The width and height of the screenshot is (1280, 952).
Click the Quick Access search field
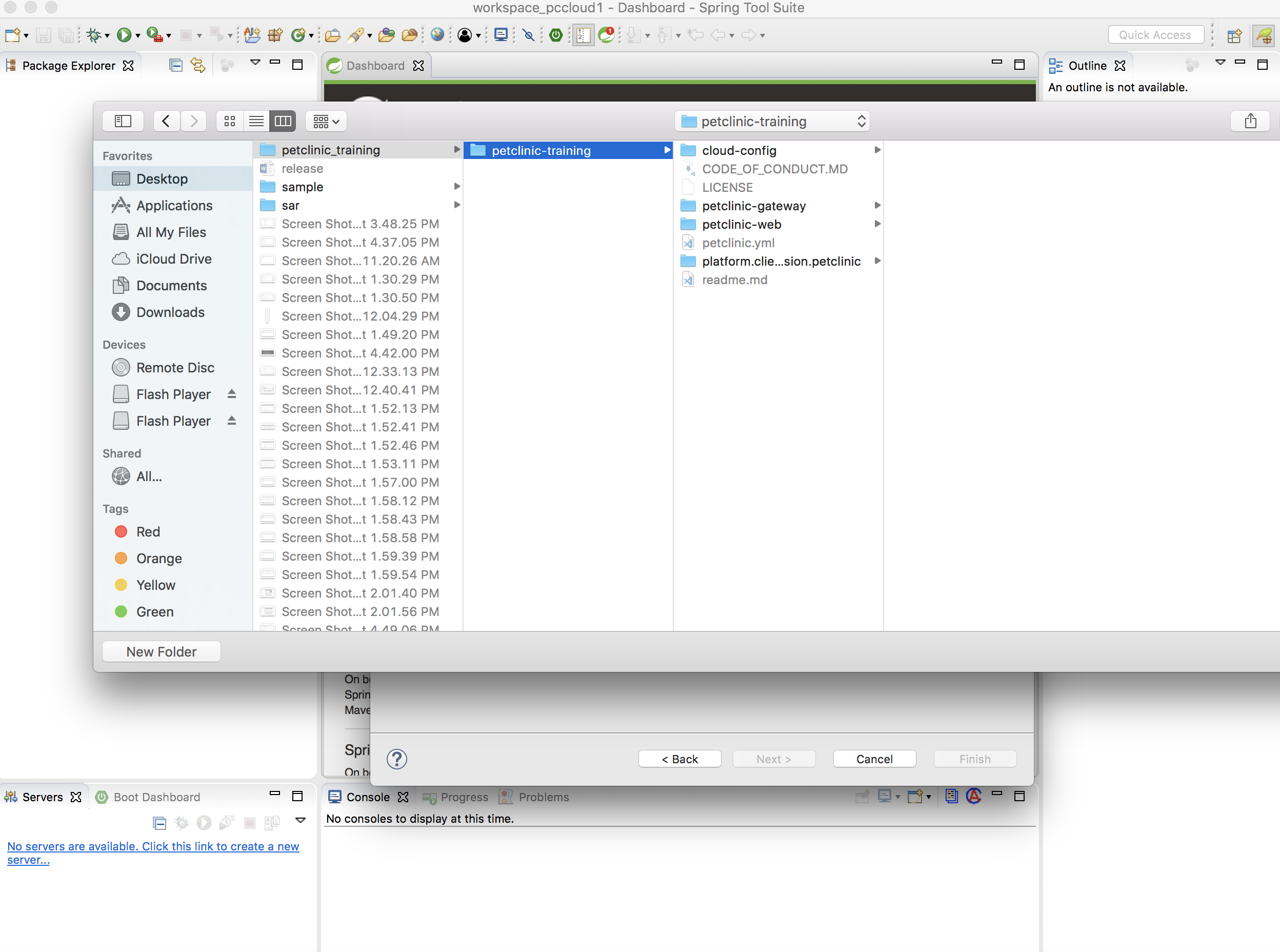pyautogui.click(x=1155, y=35)
